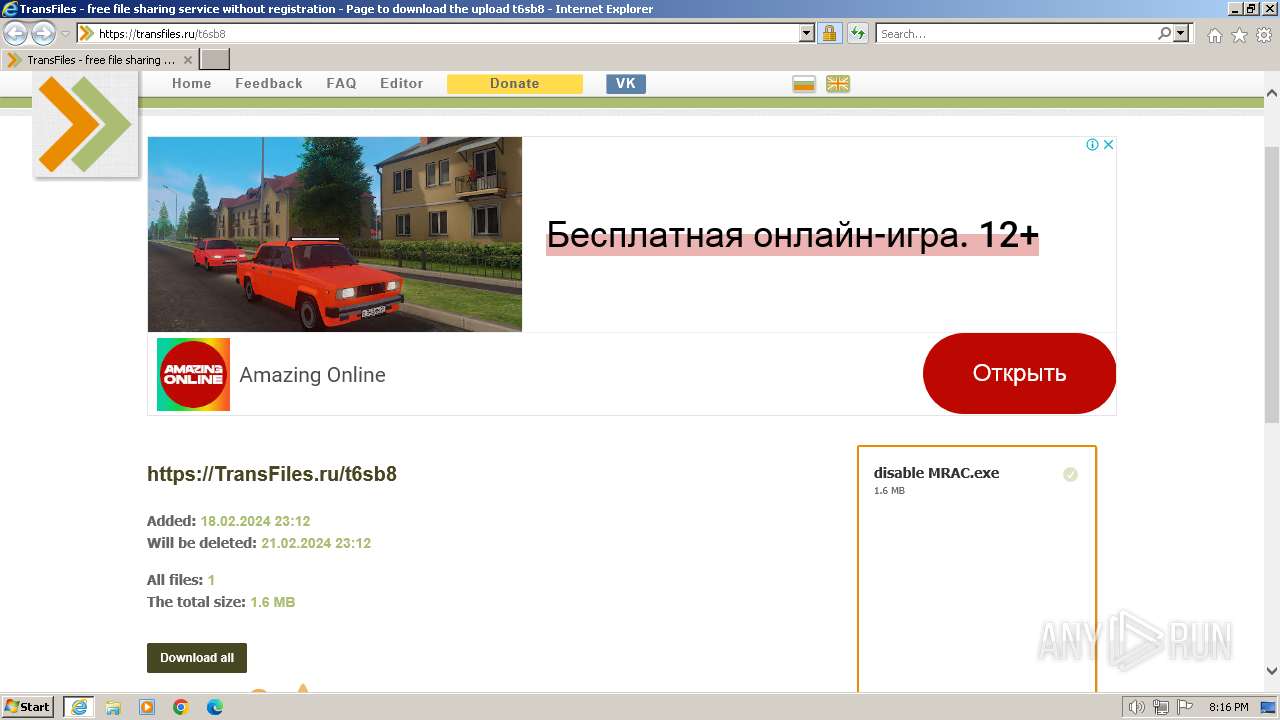
Task: Close the ad with the X icon
Action: tap(1108, 145)
